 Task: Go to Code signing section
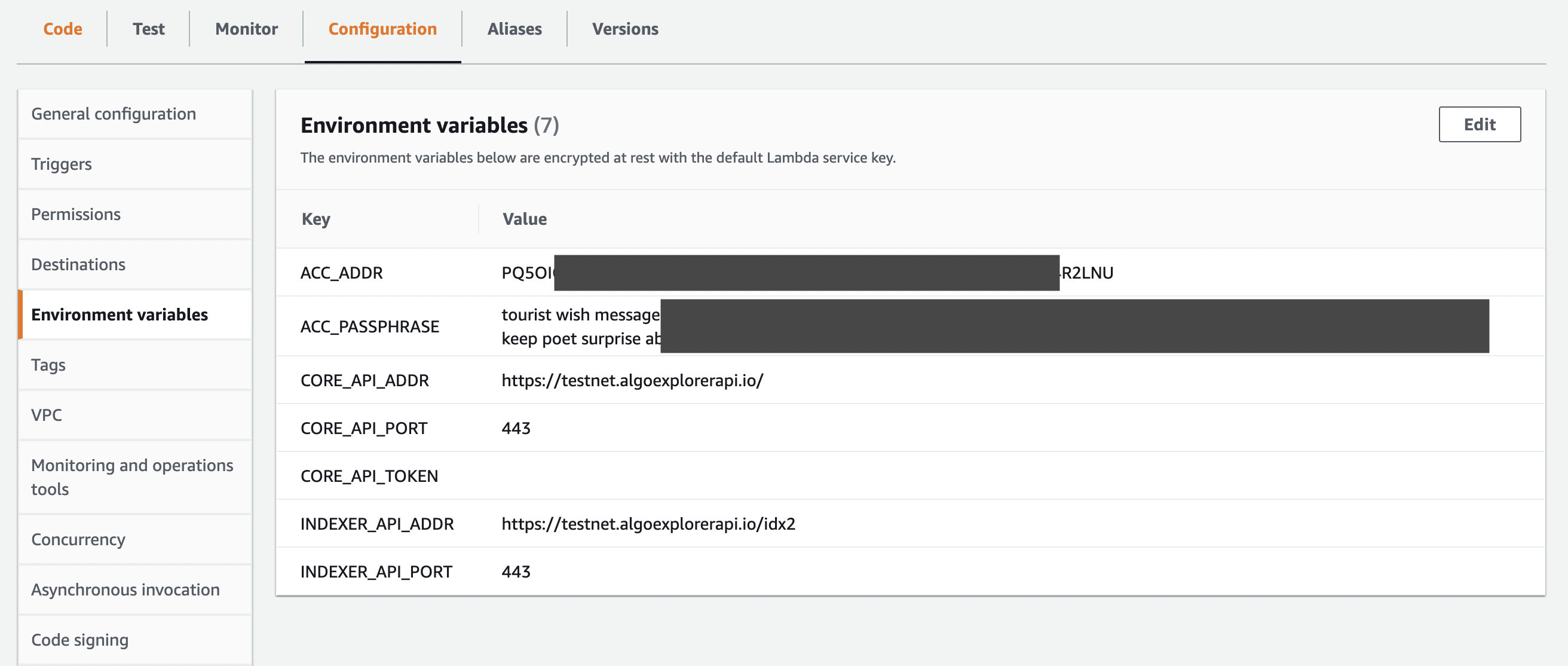[79, 640]
